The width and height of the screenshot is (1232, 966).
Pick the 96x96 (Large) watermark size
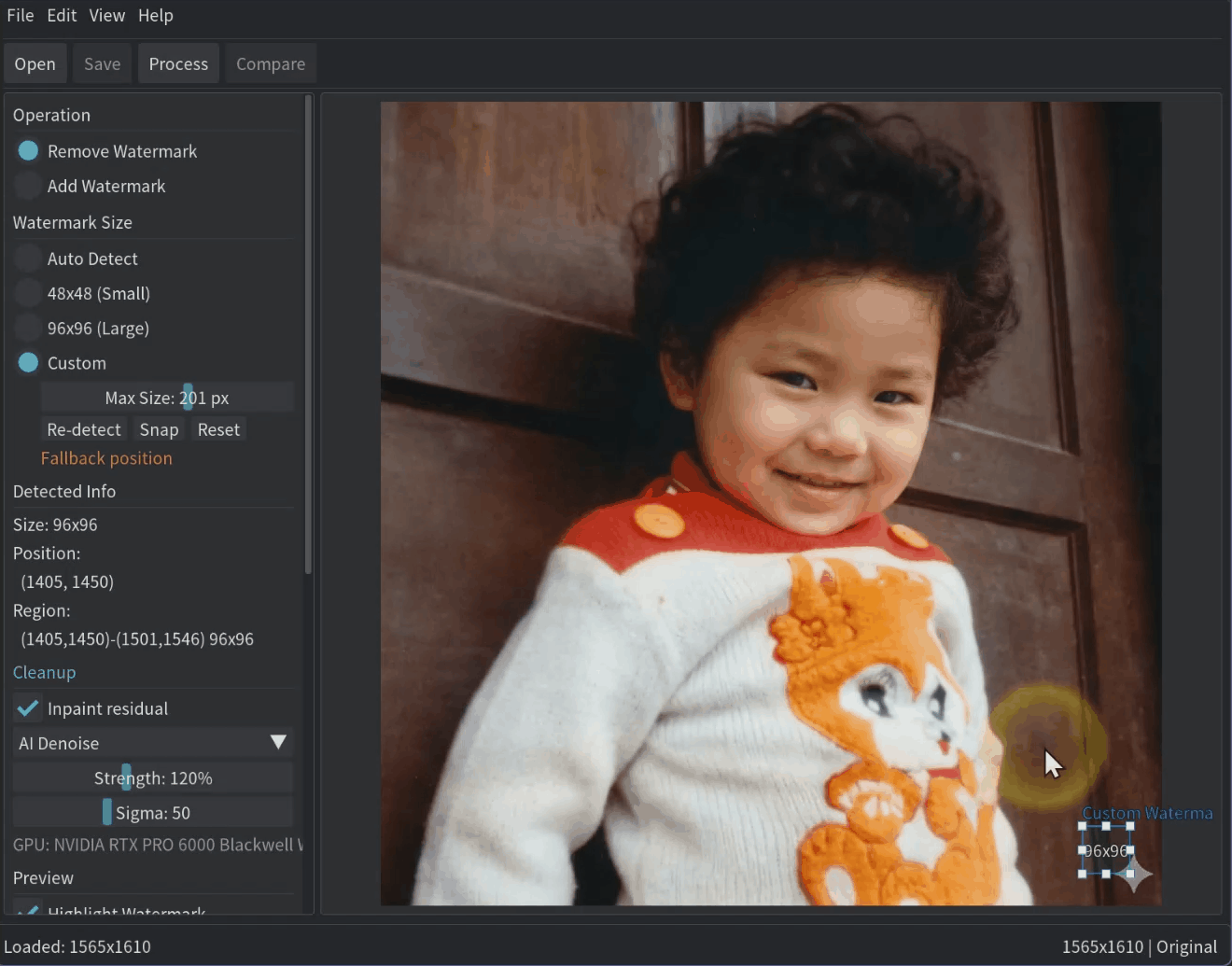28,329
